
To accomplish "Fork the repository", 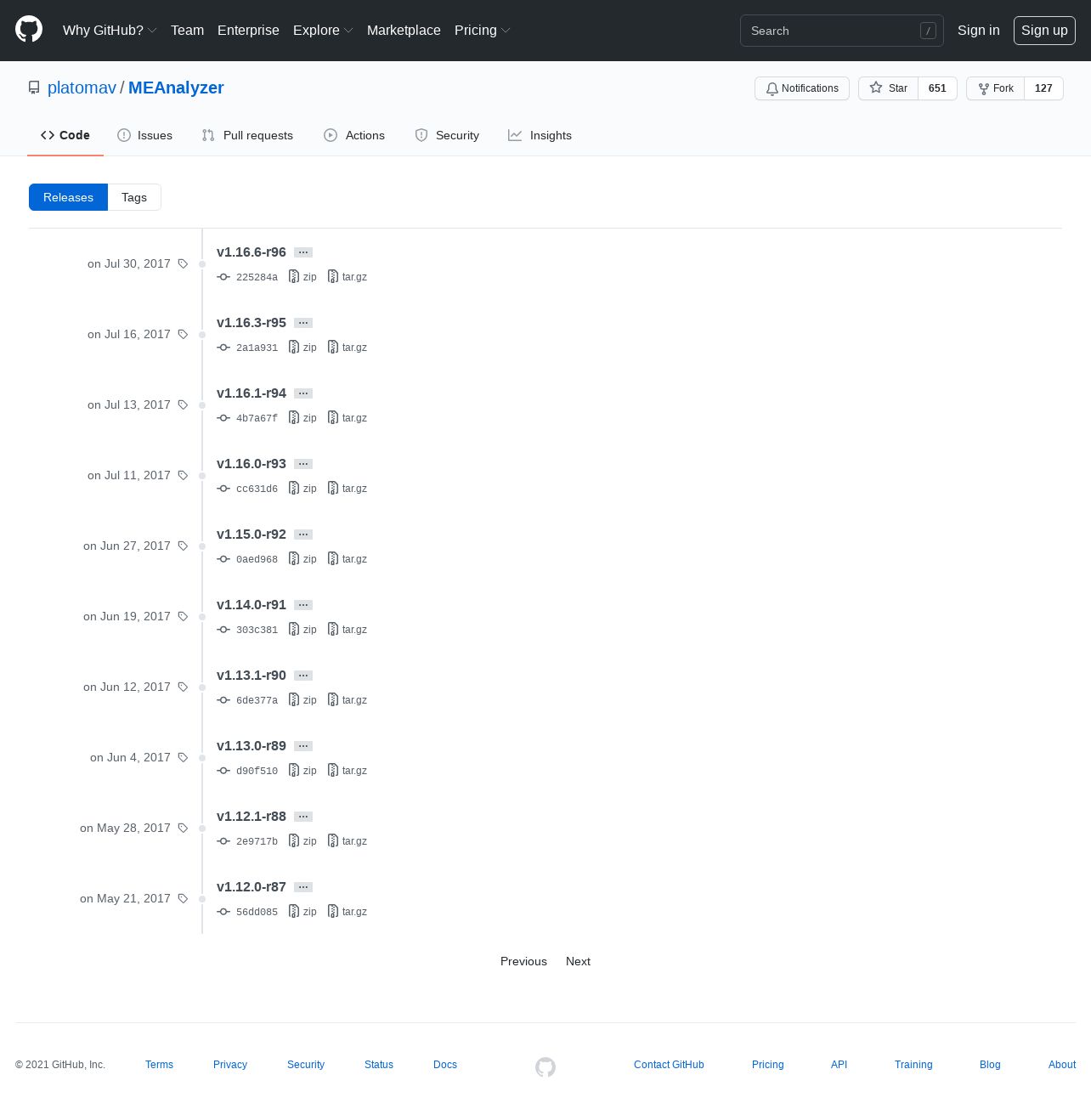I will (995, 88).
